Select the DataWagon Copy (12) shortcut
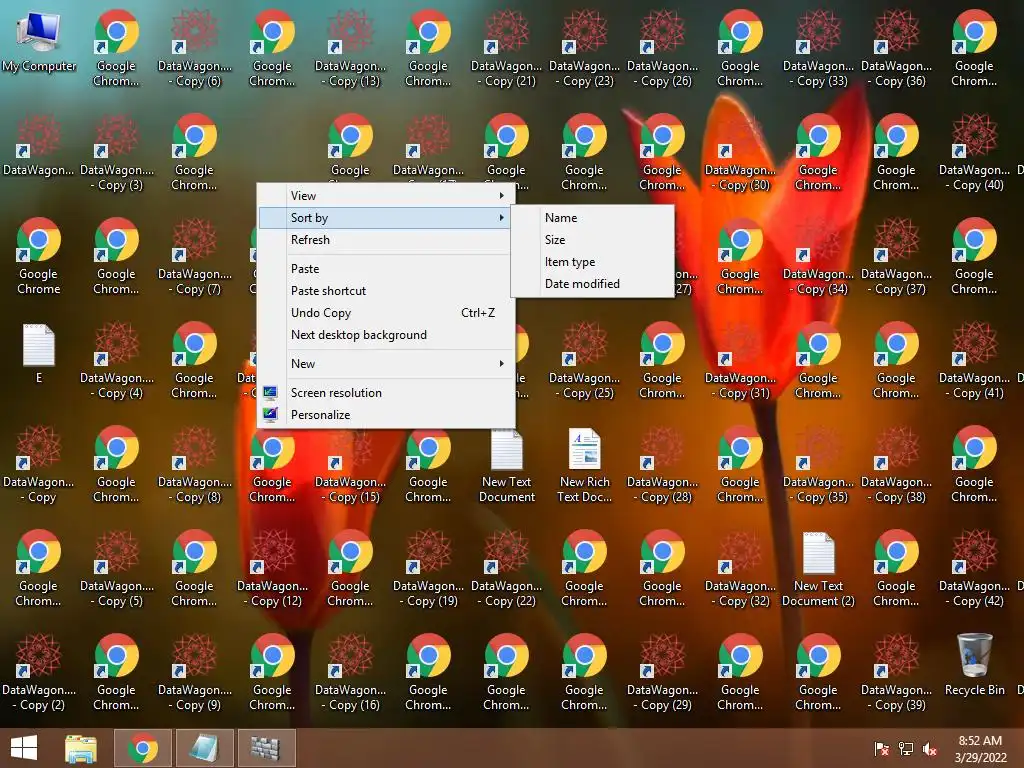Image resolution: width=1024 pixels, height=768 pixels. click(x=272, y=569)
